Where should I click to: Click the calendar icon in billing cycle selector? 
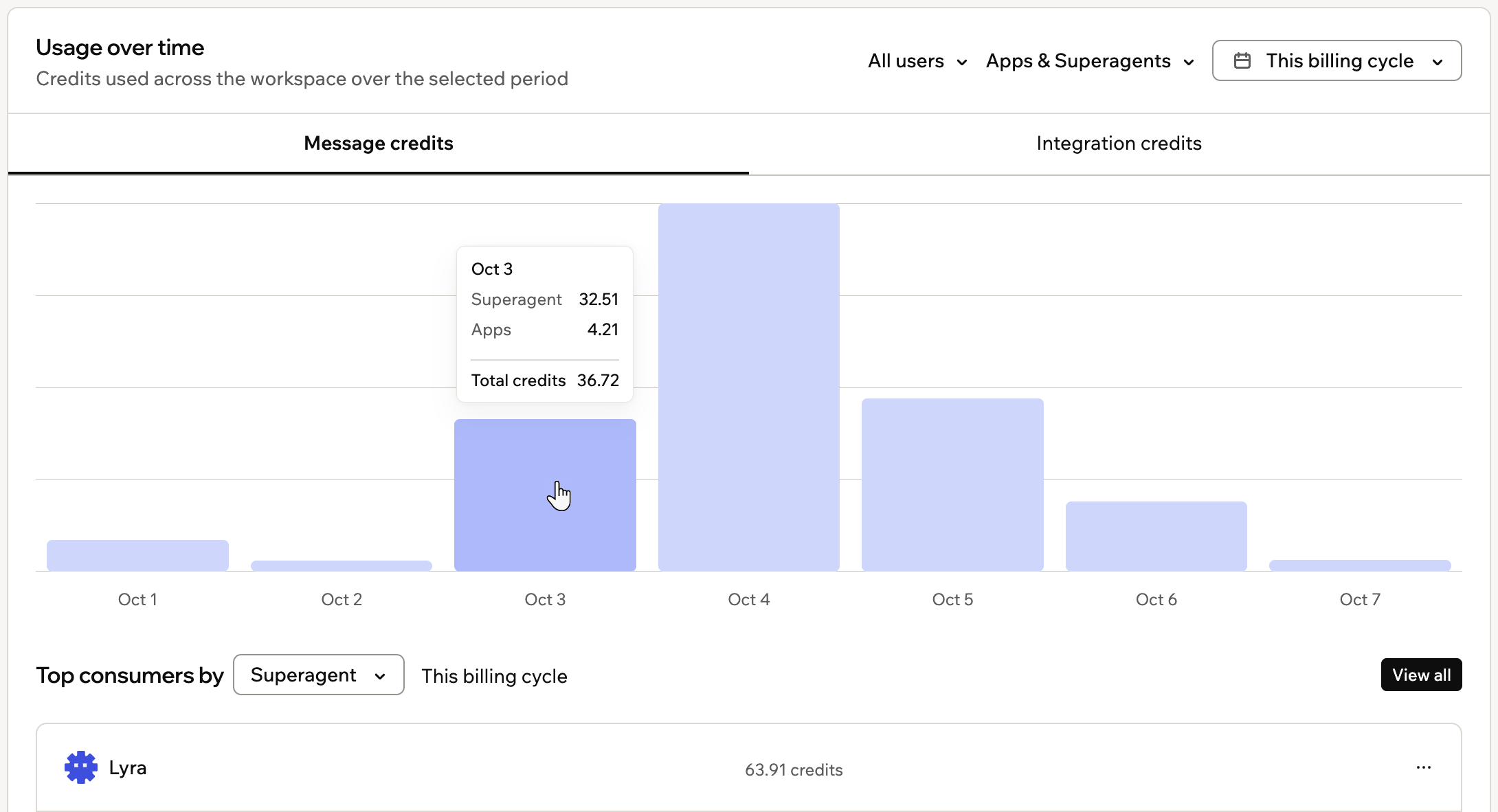[1242, 60]
